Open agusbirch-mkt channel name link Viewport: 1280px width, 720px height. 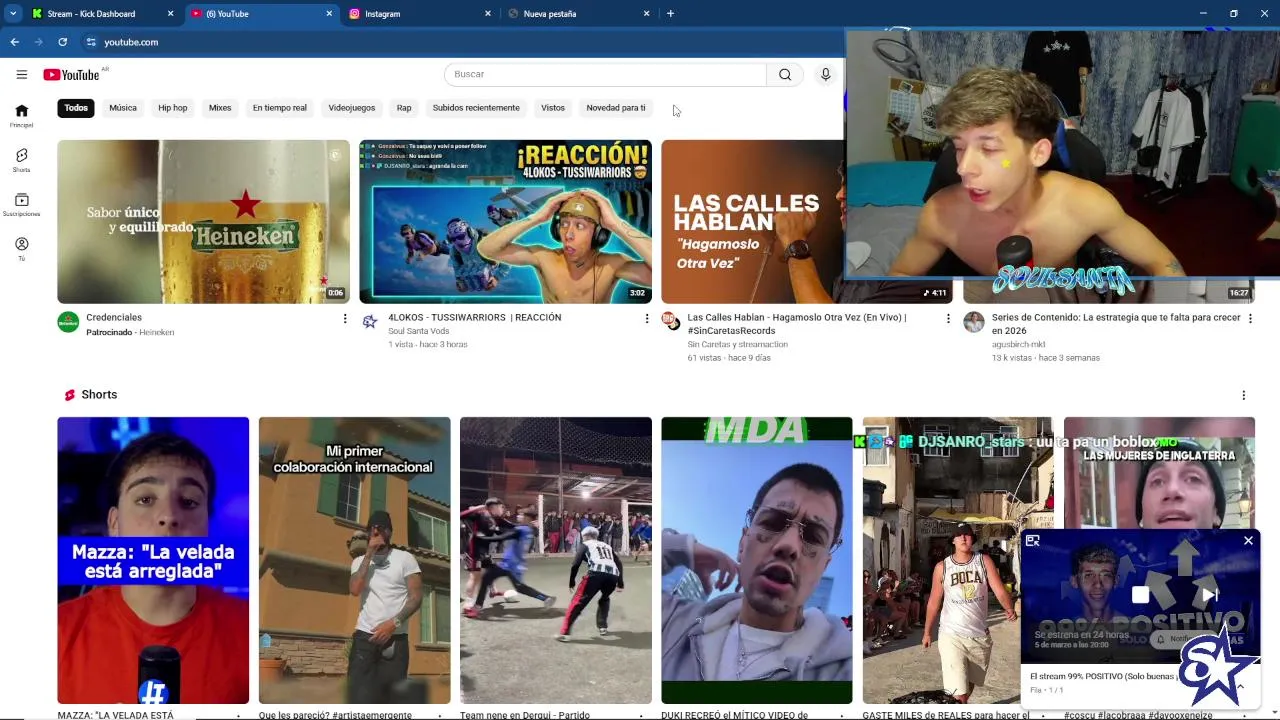[x=1019, y=344]
